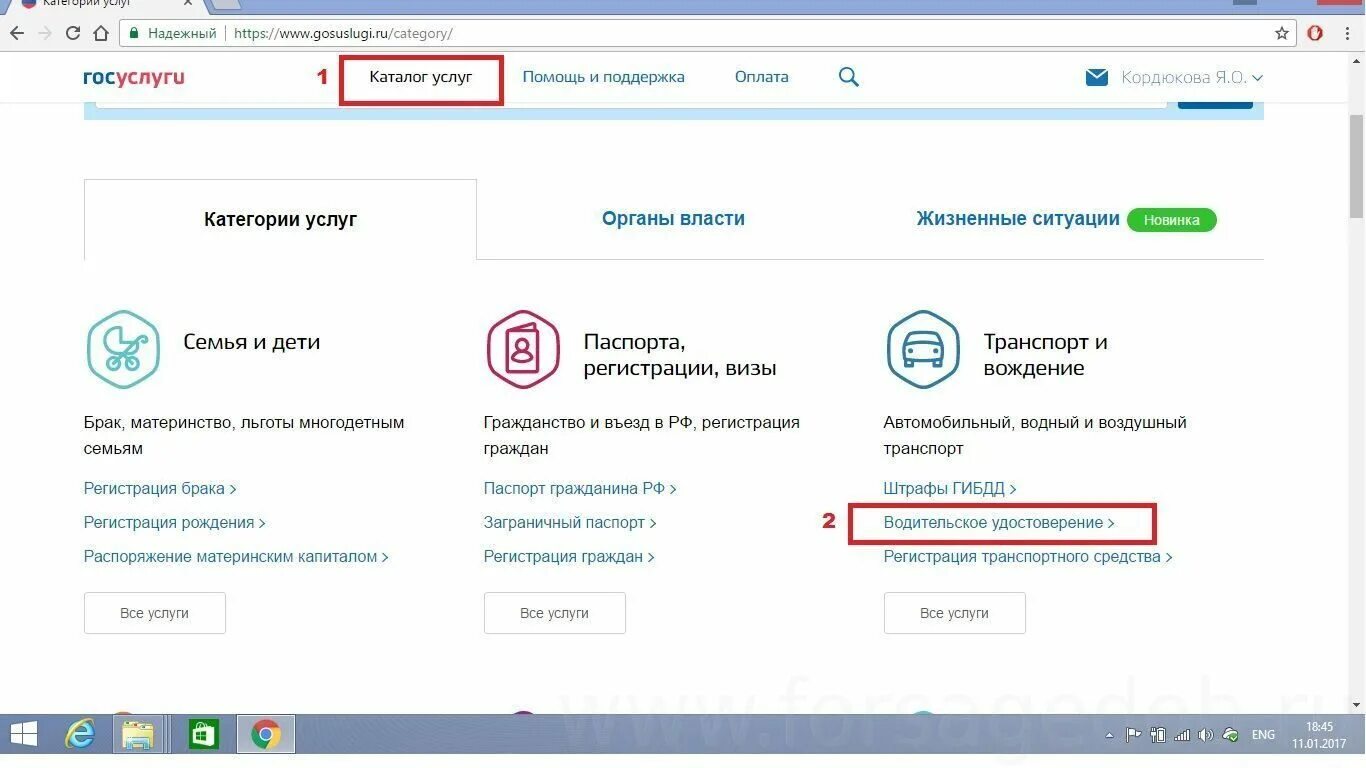This screenshot has height=768, width=1366.
Task: Go back in browser history
Action: click(17, 33)
